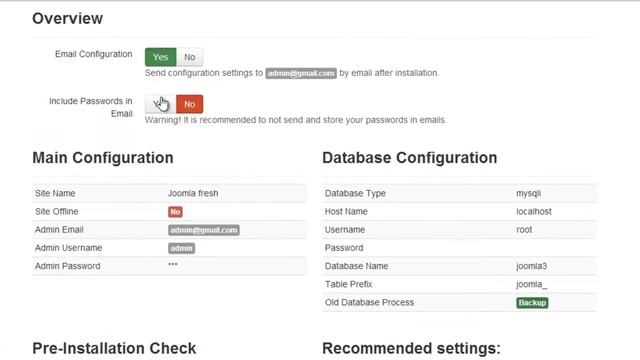Select the Recommended settings heading
640x360 pixels.
(x=411, y=349)
